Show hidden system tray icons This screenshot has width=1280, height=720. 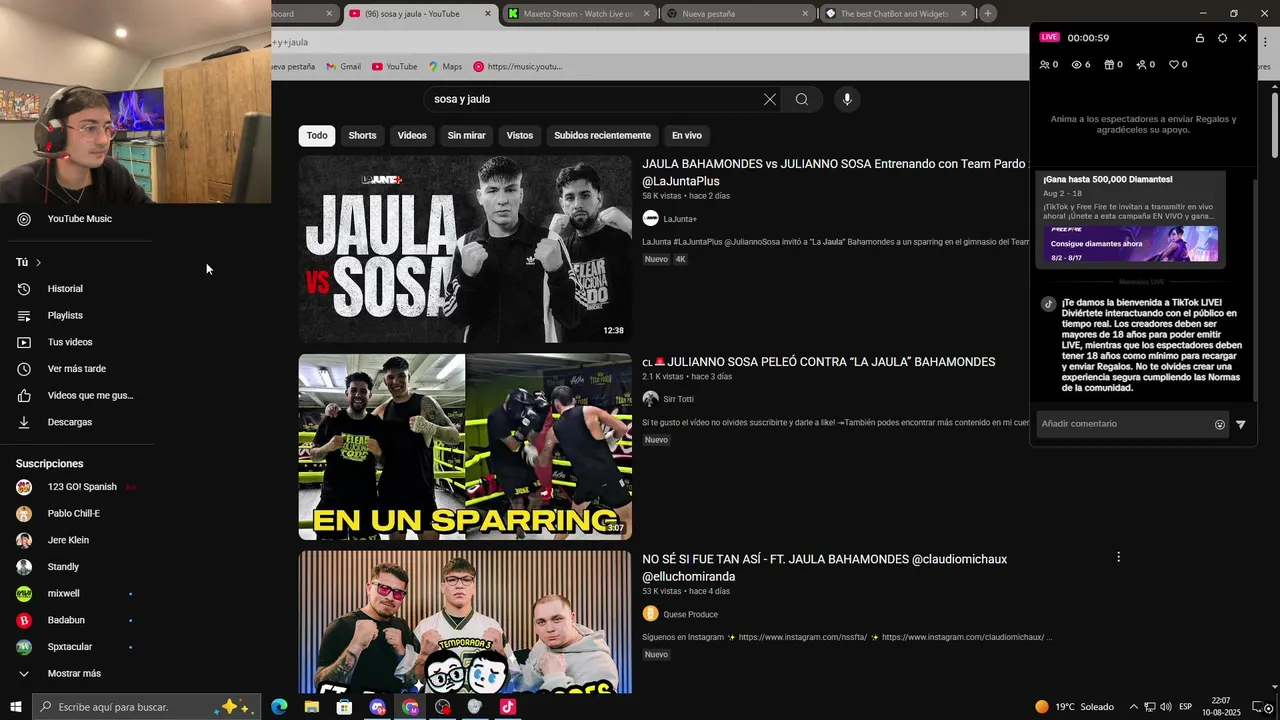pyautogui.click(x=1133, y=707)
